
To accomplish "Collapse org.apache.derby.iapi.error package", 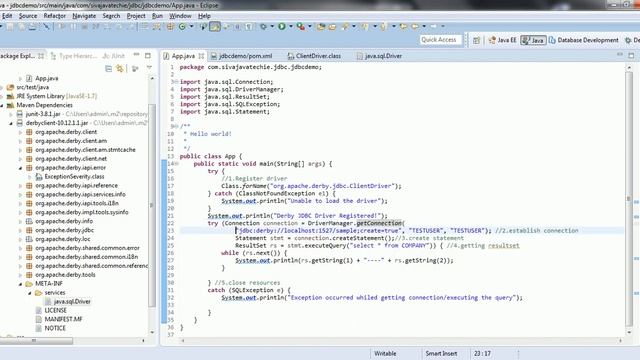I will [x=20, y=168].
